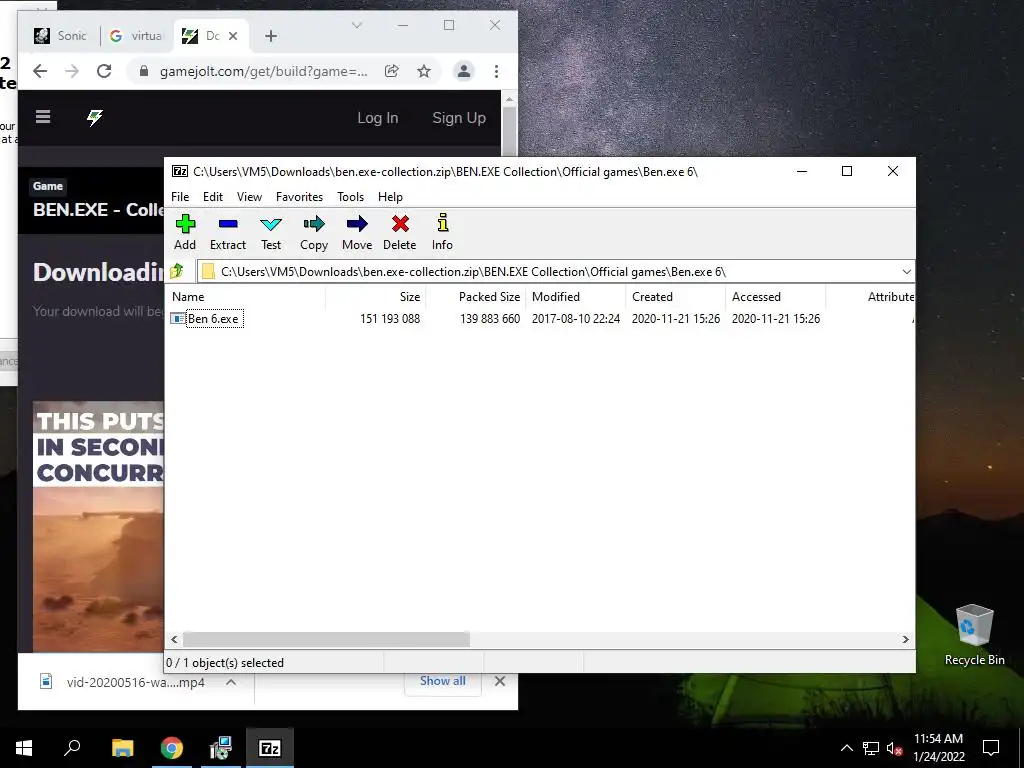Click Sign Up on Game Jolt

coord(459,118)
